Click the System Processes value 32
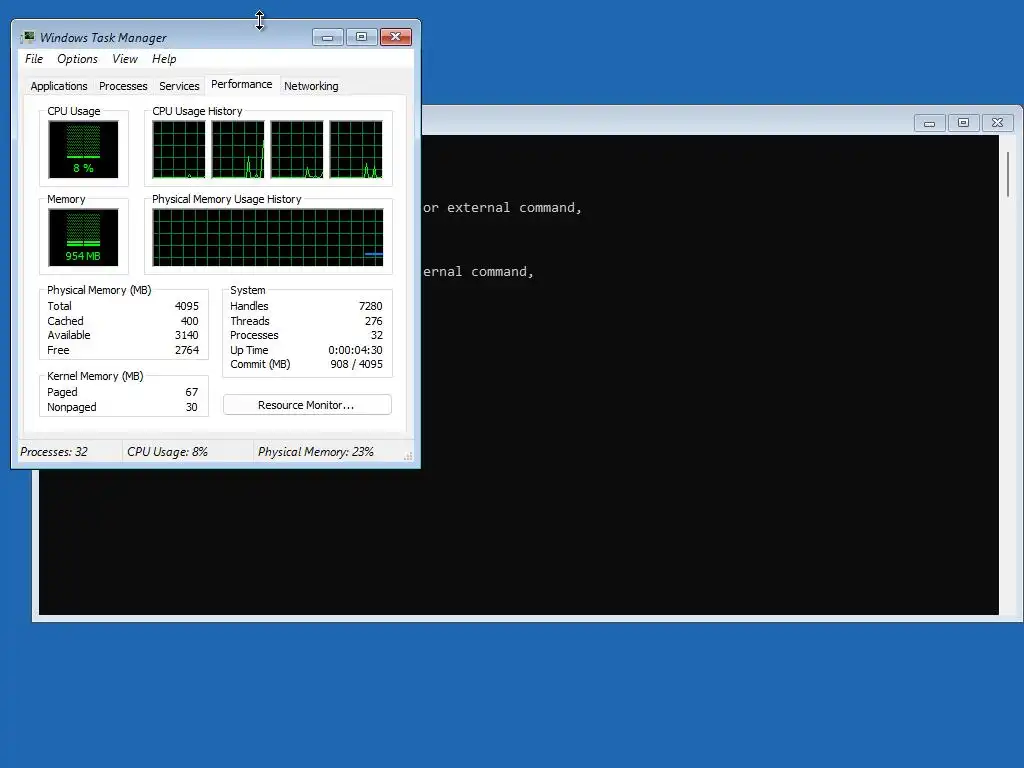Image resolution: width=1024 pixels, height=768 pixels. coord(377,336)
